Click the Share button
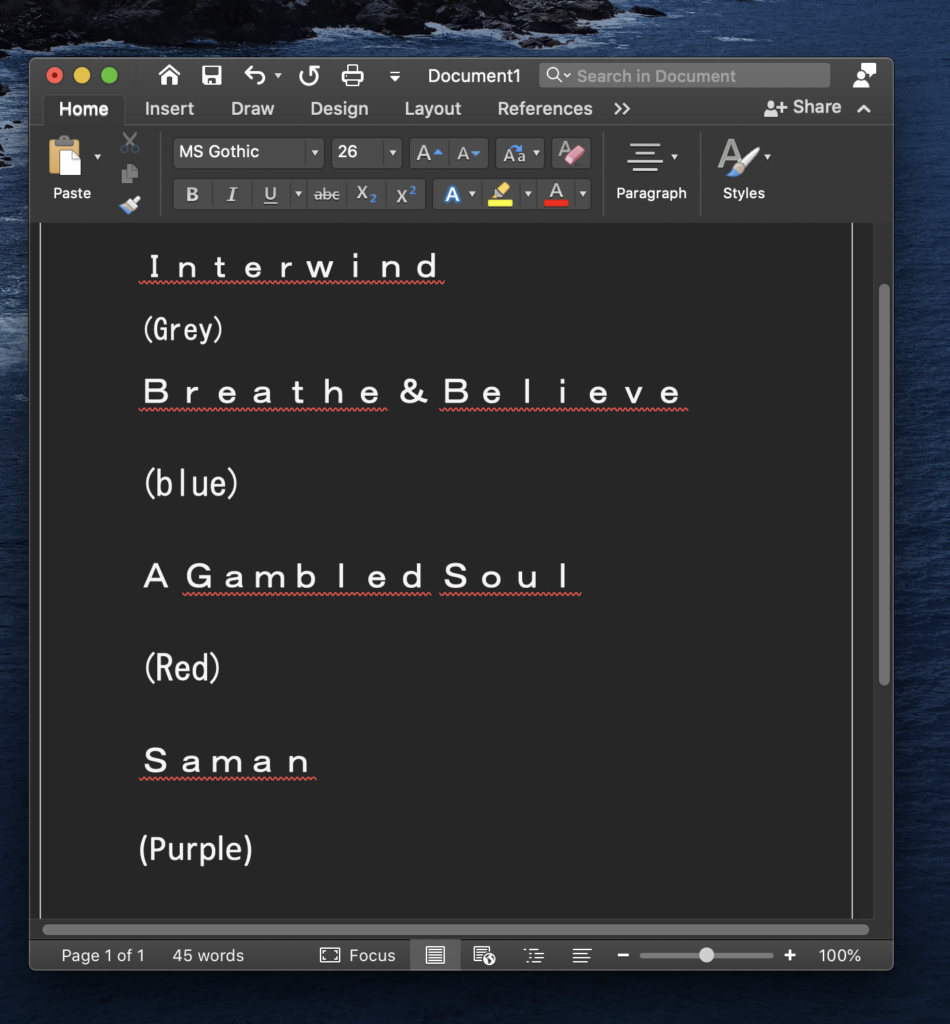950x1024 pixels. click(x=803, y=108)
